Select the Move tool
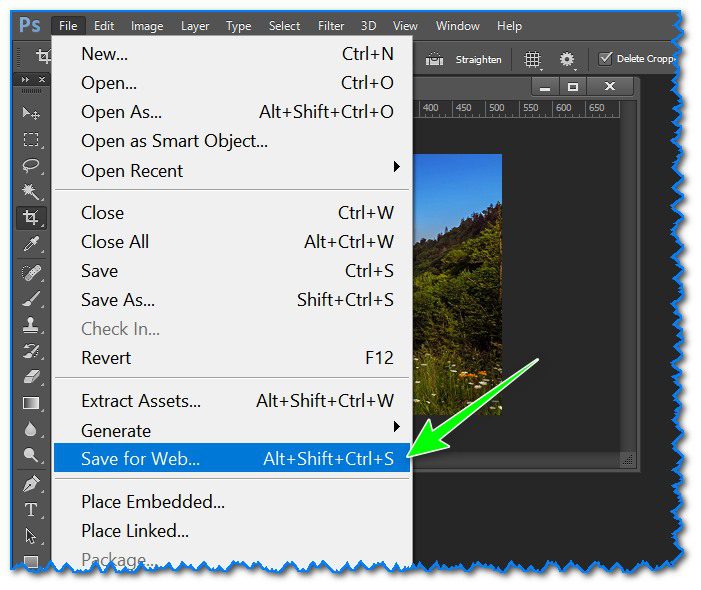This screenshot has width=701, height=590. coord(31,114)
